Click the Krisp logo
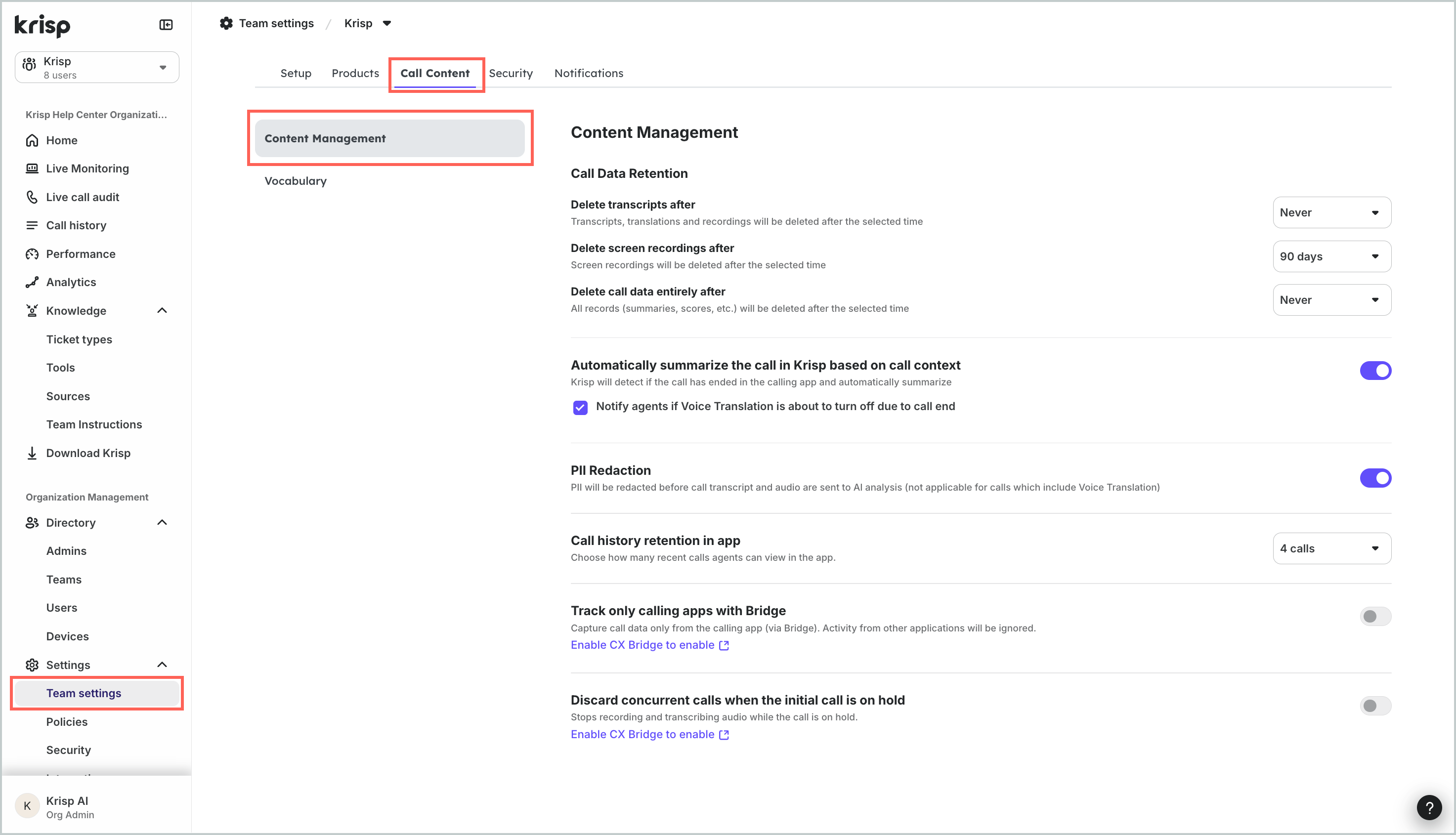 tap(42, 26)
